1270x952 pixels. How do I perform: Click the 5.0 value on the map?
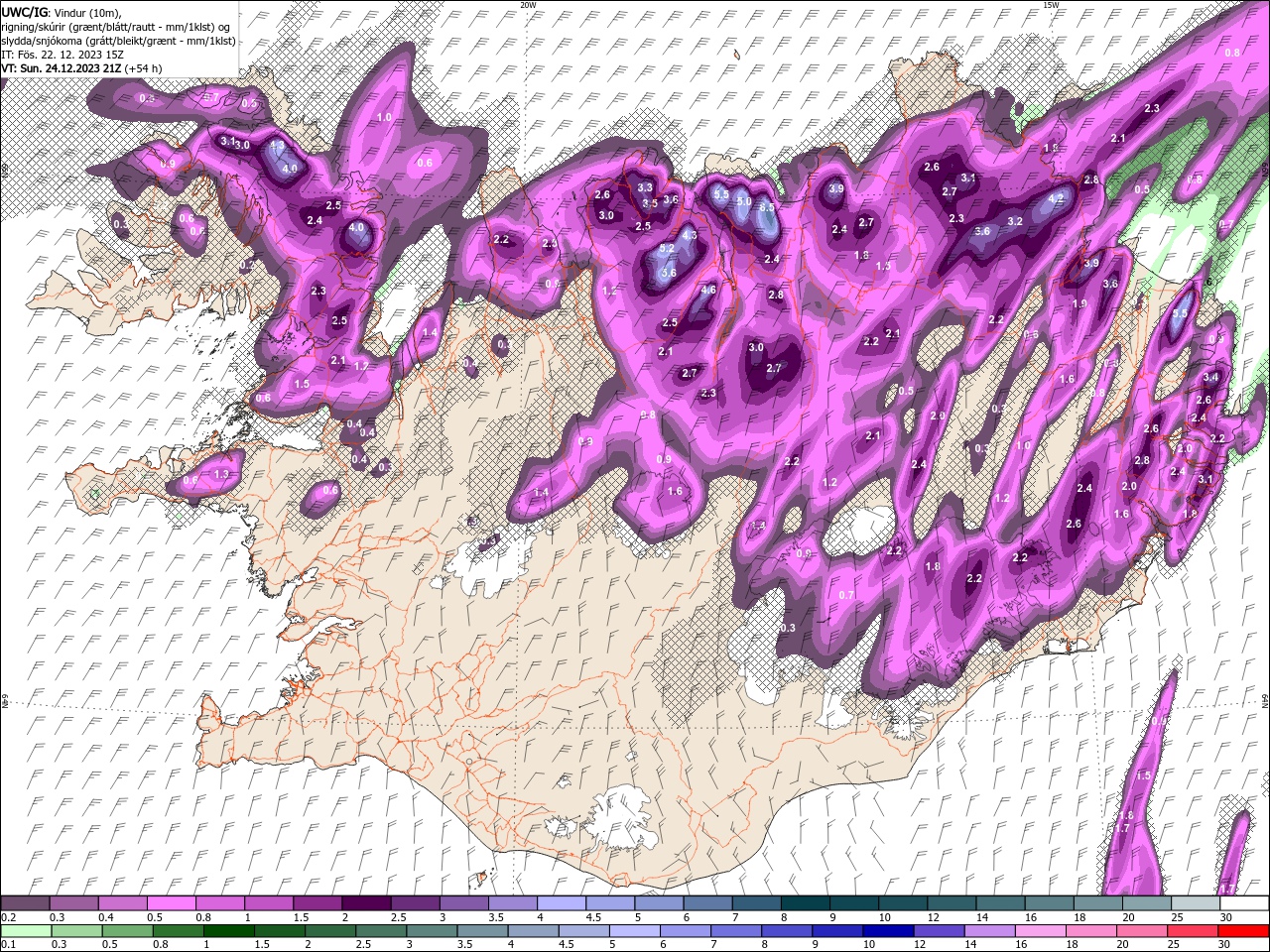pyautogui.click(x=744, y=200)
